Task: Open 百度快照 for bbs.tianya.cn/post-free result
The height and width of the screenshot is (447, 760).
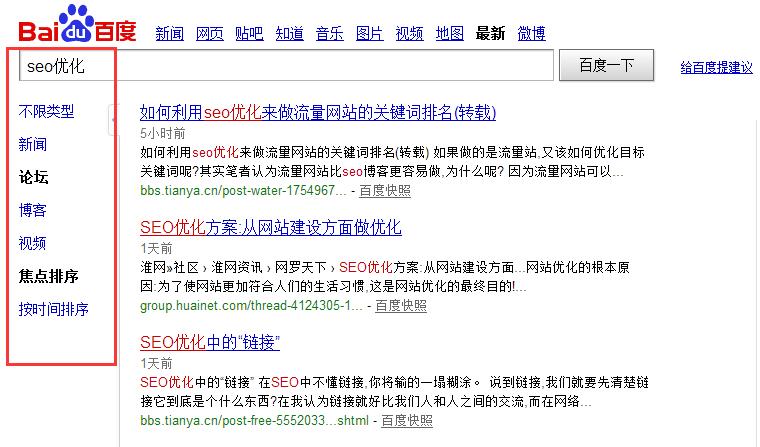Action: tap(407, 421)
